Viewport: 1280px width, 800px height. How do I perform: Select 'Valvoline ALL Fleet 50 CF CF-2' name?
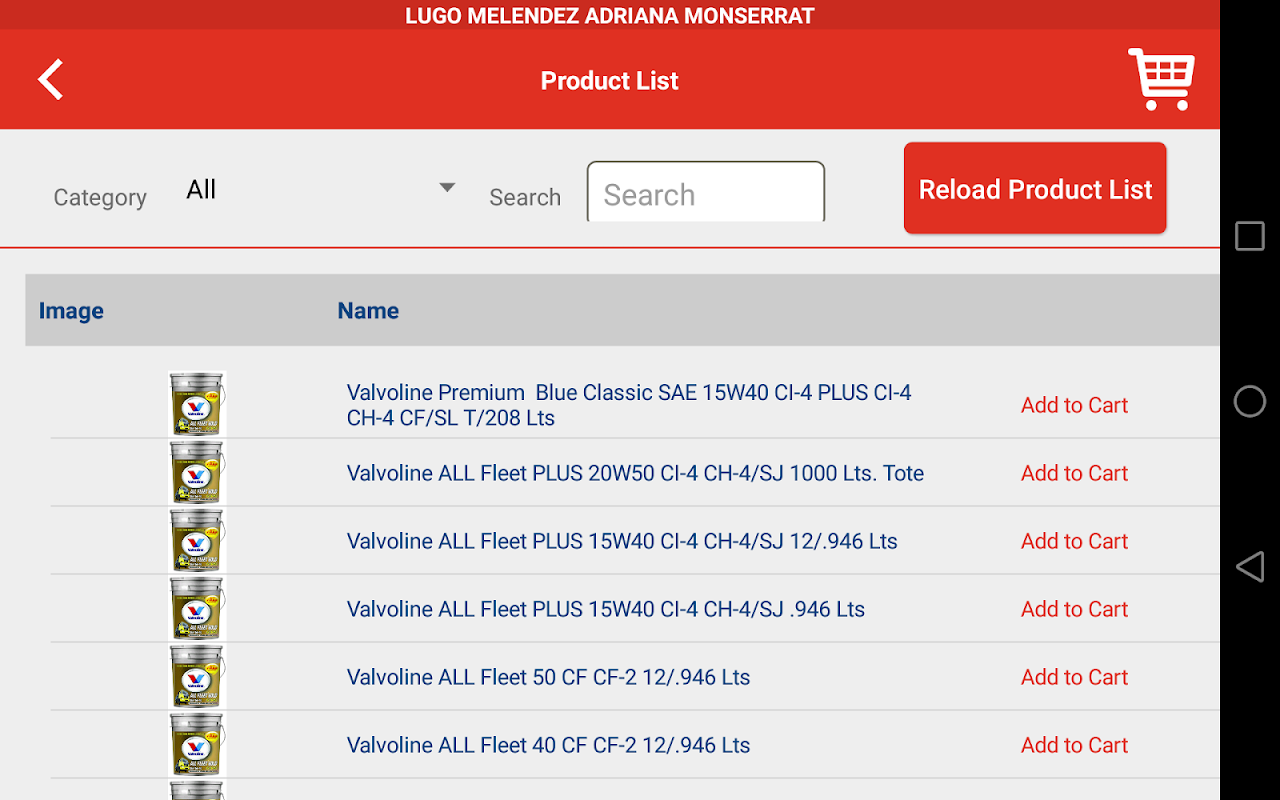pyautogui.click(x=548, y=677)
